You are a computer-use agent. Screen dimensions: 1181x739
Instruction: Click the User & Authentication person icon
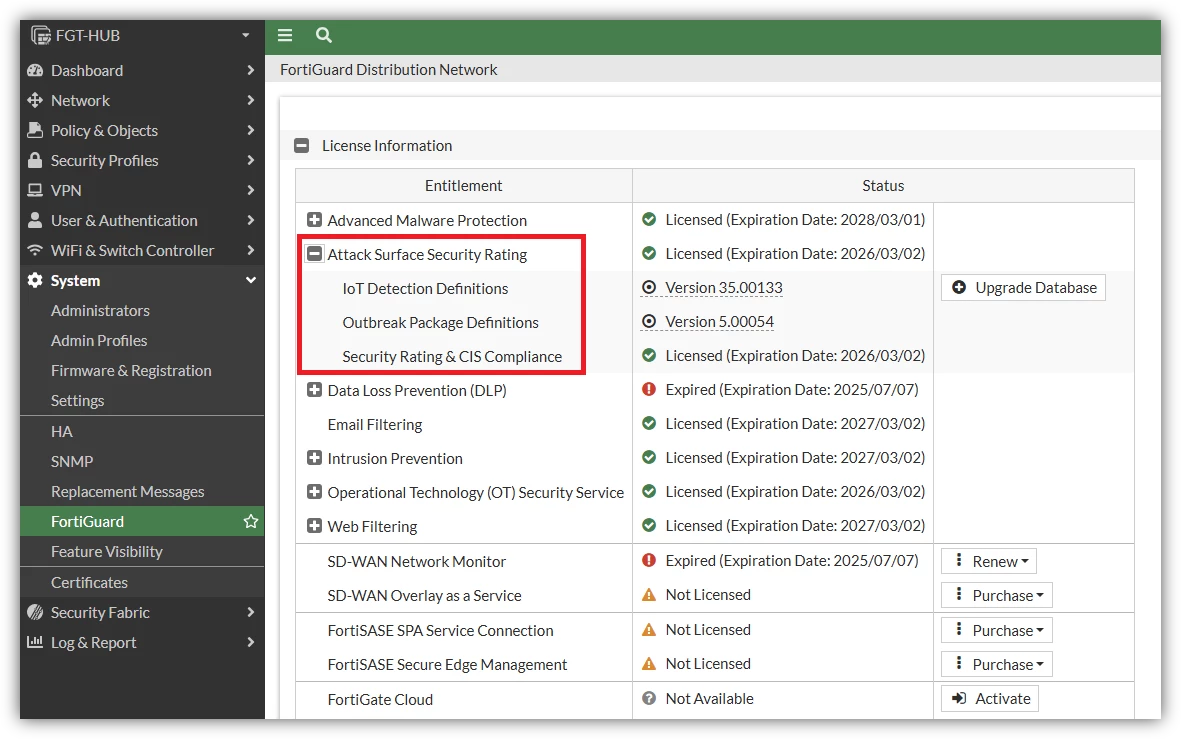[x=35, y=220]
